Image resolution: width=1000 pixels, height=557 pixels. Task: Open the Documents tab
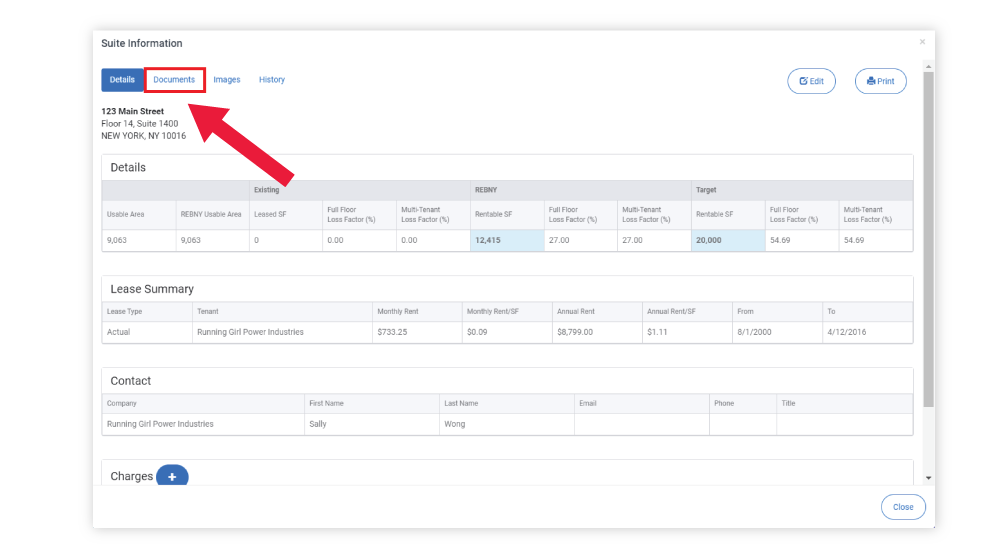click(174, 80)
